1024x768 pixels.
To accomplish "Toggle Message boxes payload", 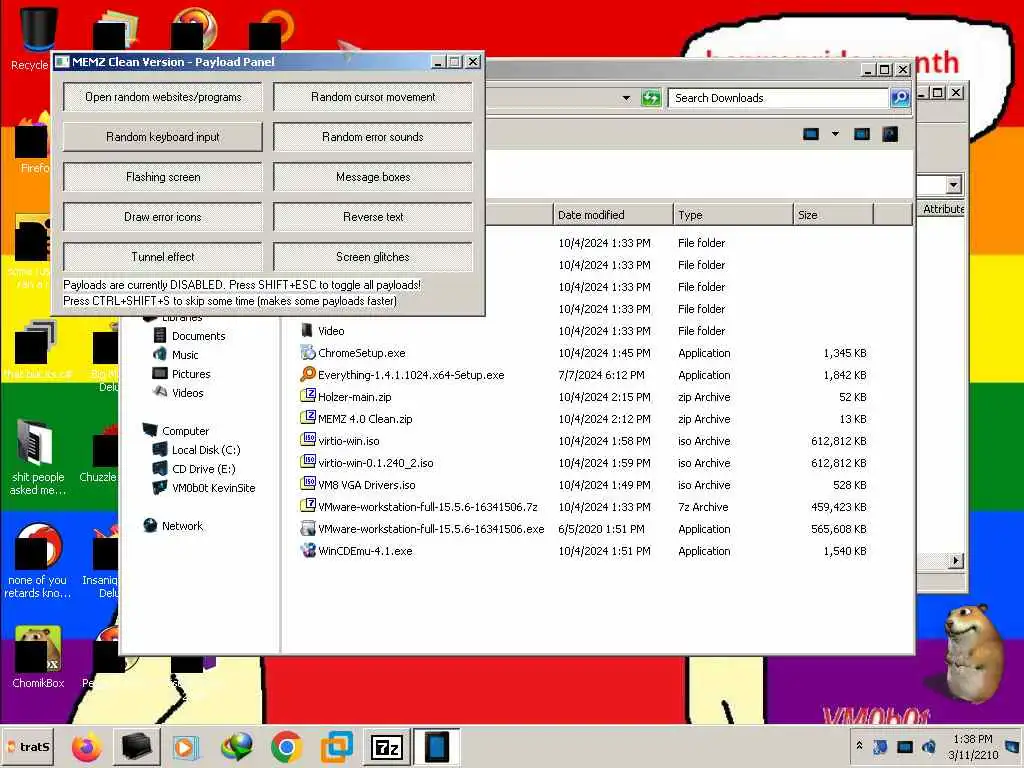I will [373, 176].
